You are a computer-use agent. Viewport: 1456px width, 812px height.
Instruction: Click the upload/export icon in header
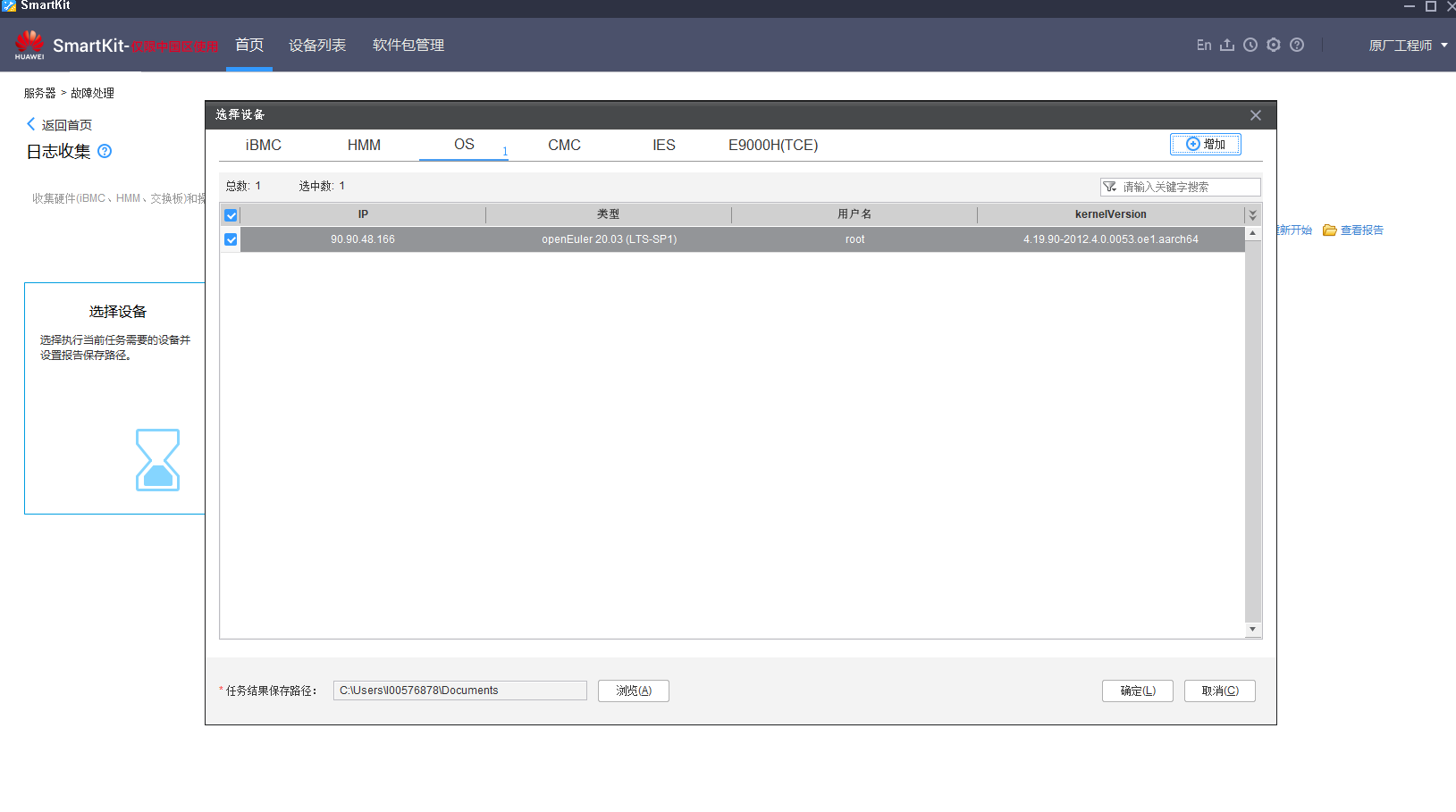[x=1227, y=45]
